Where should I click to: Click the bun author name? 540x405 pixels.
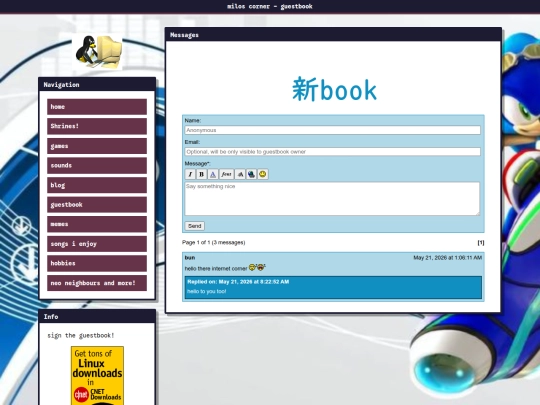tap(190, 258)
